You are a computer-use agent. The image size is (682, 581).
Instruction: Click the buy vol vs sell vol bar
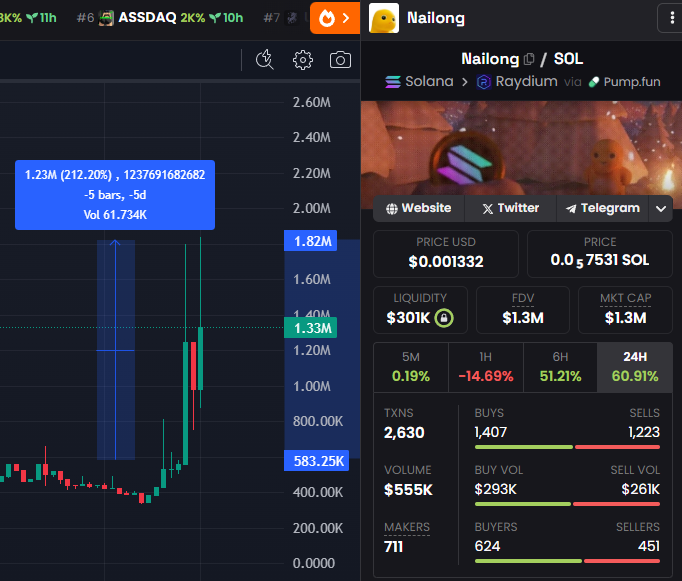tap(567, 504)
